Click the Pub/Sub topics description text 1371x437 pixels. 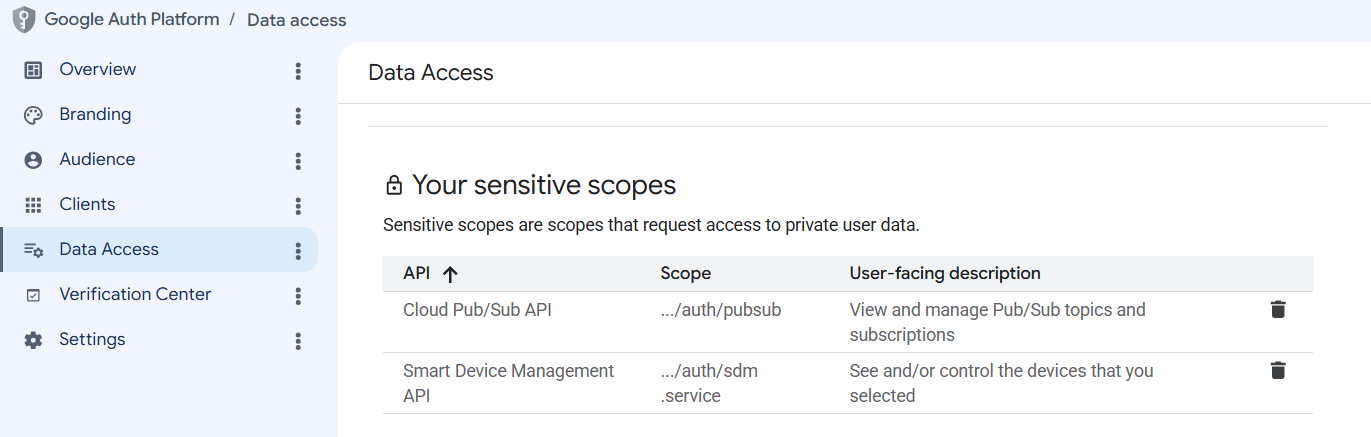pos(998,322)
